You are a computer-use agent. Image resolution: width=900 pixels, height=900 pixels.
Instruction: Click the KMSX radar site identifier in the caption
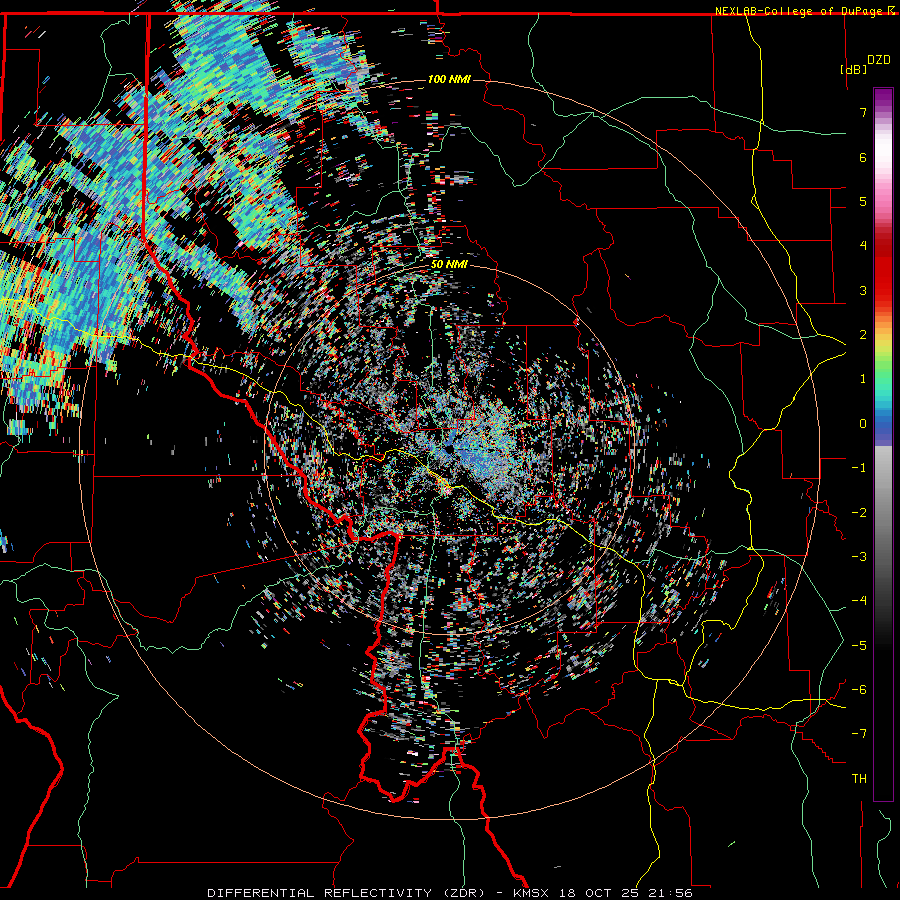(x=532, y=893)
